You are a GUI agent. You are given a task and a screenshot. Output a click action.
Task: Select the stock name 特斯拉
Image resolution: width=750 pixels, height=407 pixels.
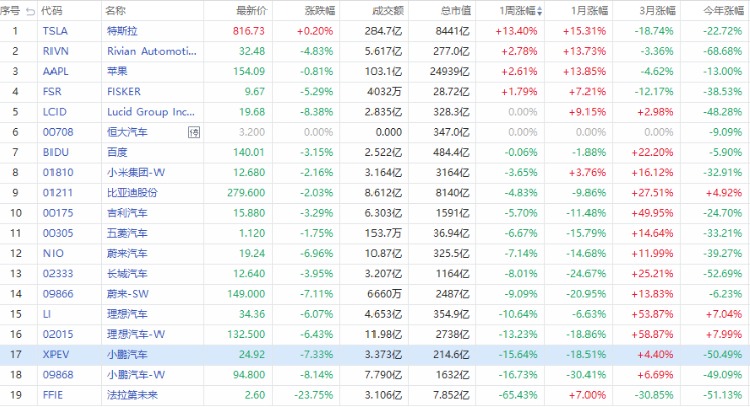(122, 31)
